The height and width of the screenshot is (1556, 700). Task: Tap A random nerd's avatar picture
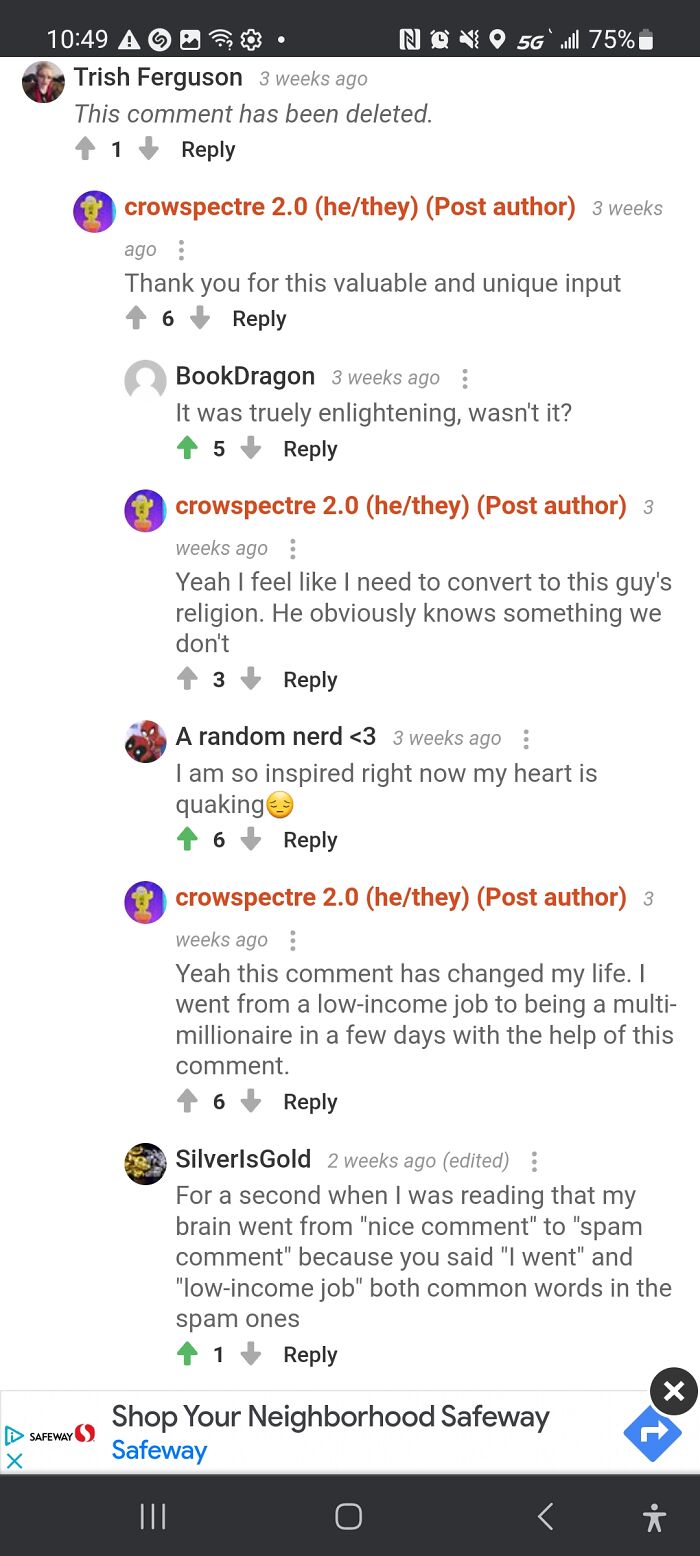click(145, 741)
